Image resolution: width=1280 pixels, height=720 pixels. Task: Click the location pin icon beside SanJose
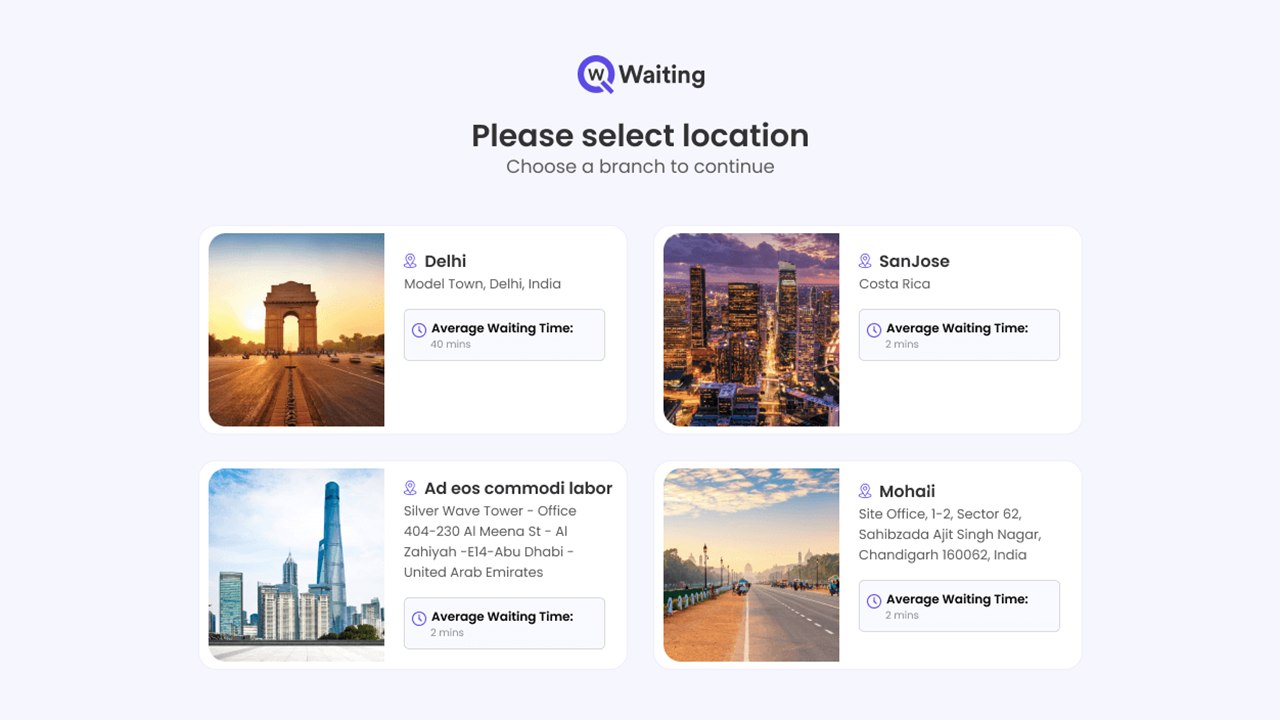pyautogui.click(x=865, y=260)
